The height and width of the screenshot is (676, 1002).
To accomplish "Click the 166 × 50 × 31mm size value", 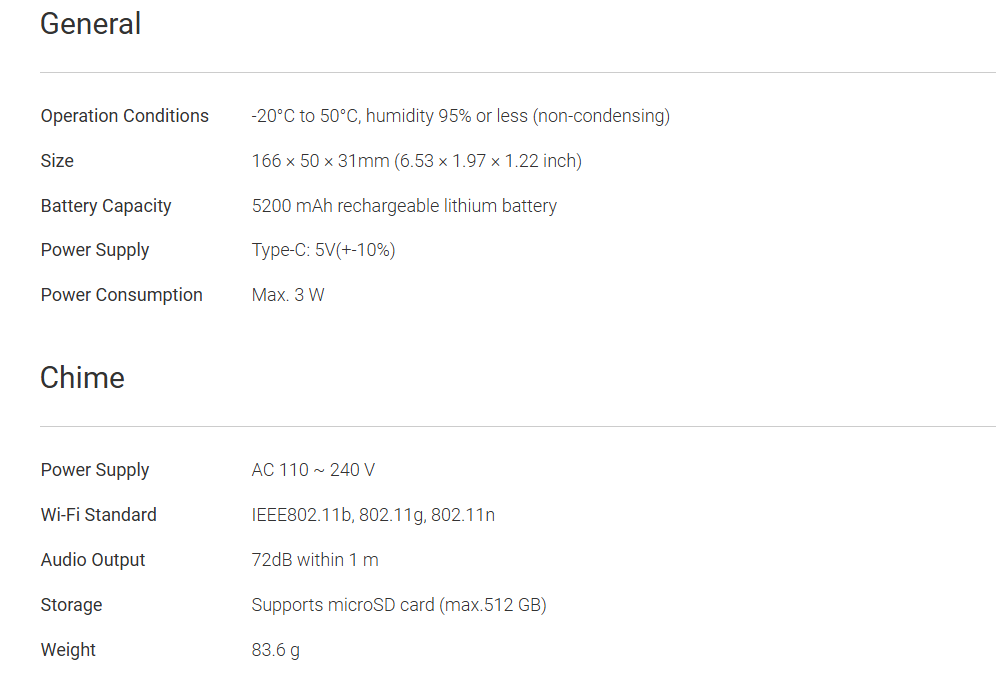I will tap(416, 161).
